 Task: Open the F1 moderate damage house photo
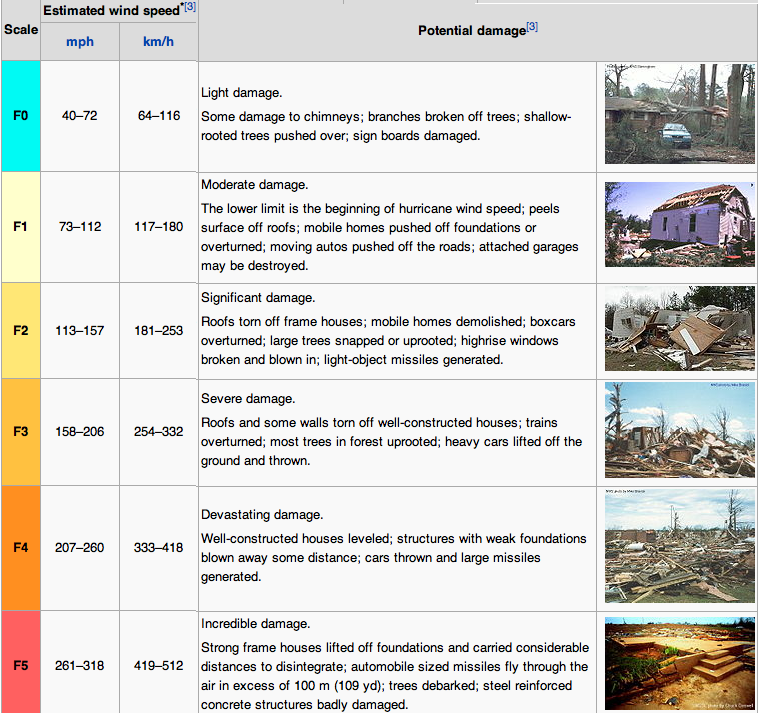click(x=679, y=224)
